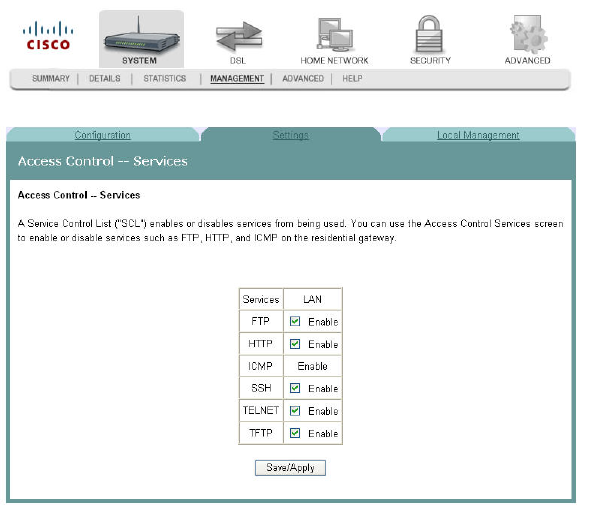Select the Management submenu item
Image resolution: width=590 pixels, height=509 pixels.
point(237,79)
